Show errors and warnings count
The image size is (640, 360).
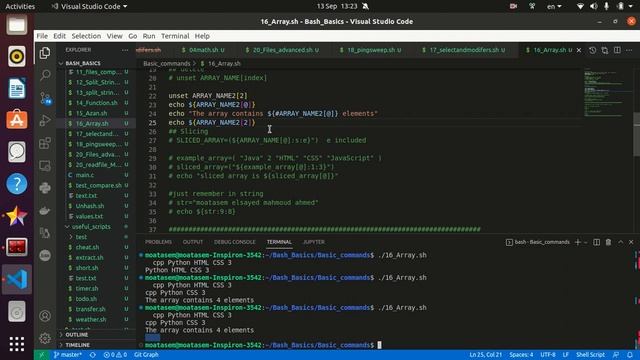pyautogui.click(x=115, y=355)
